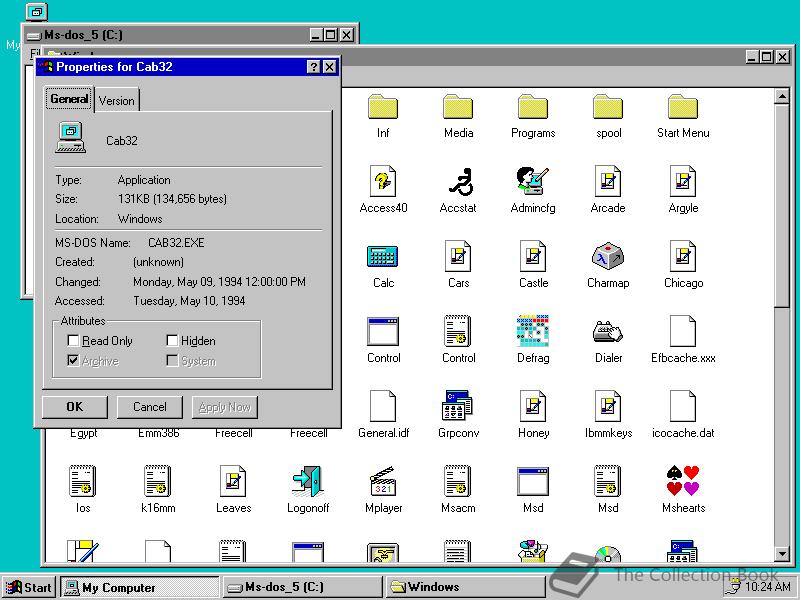
Task: Switch to My Computer taskbar button
Action: pos(140,587)
